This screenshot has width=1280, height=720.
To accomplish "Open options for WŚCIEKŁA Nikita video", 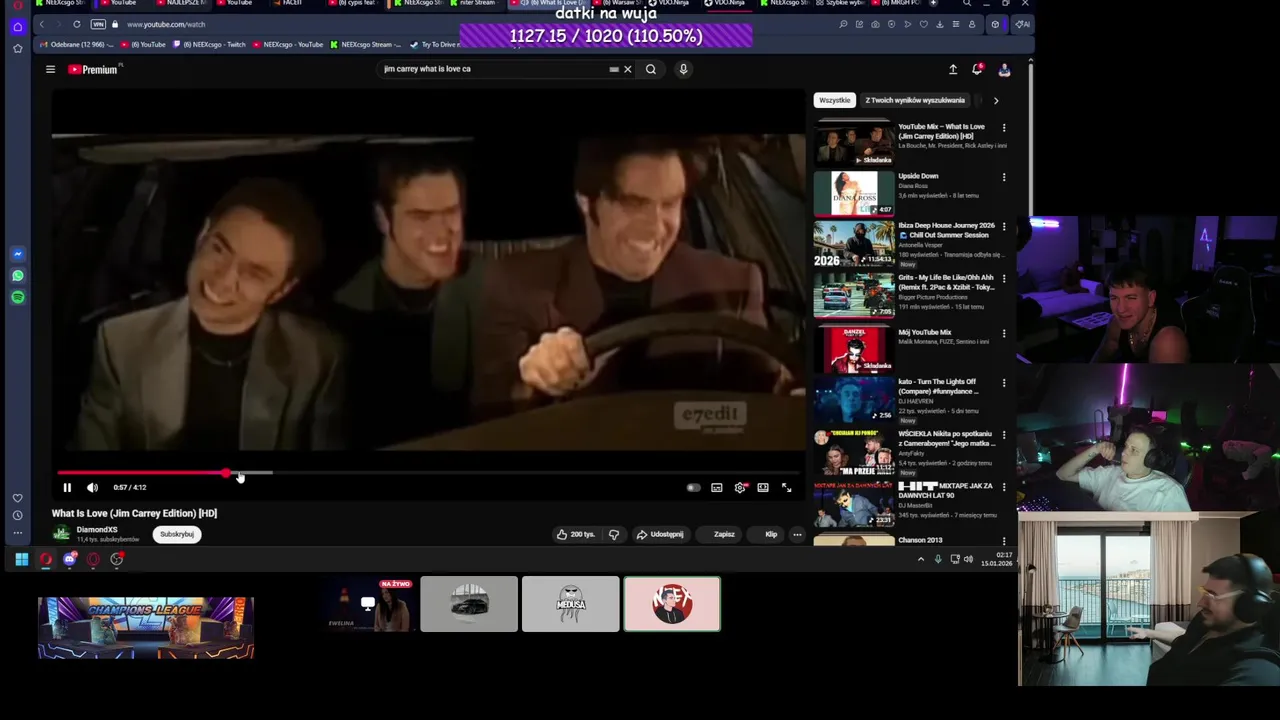I will (x=1004, y=435).
